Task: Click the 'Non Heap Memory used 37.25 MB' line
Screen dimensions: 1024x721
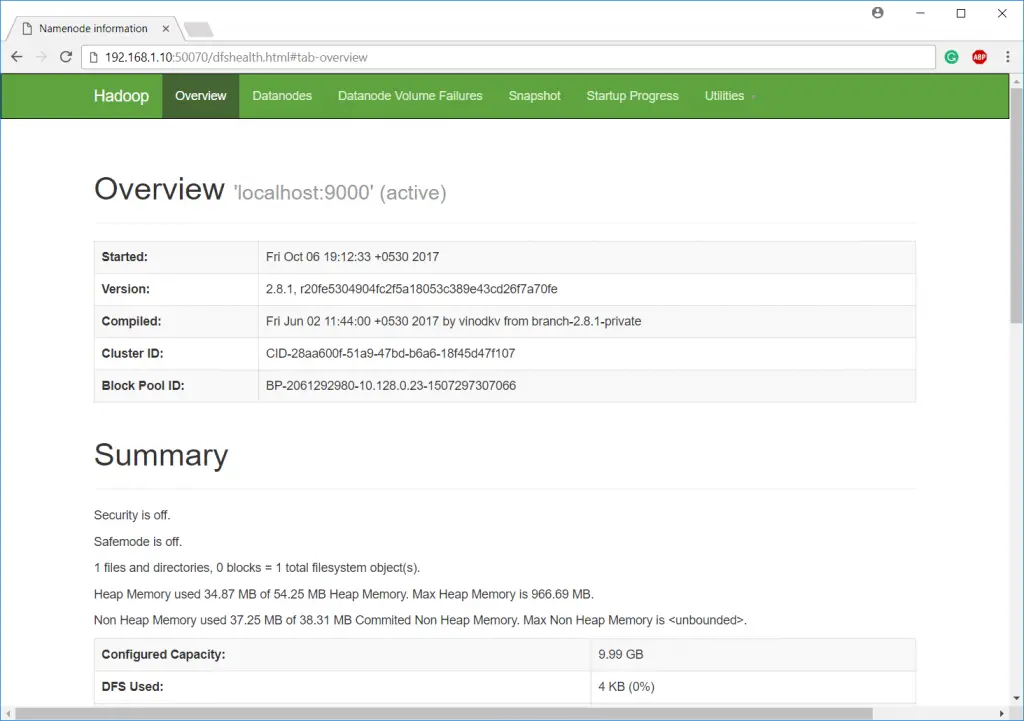Action: click(x=420, y=620)
